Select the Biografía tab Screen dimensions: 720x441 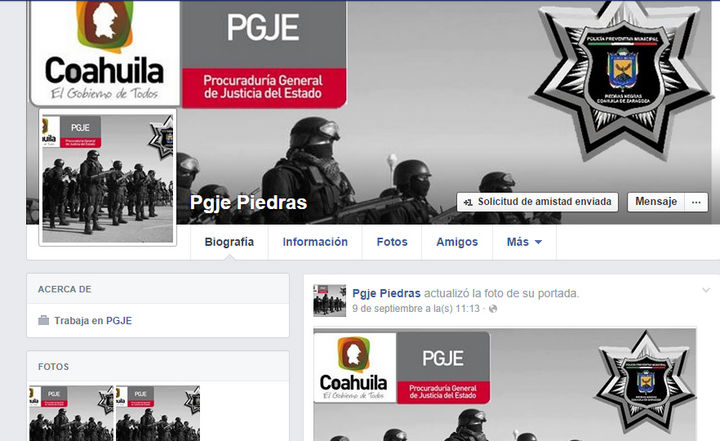229,242
